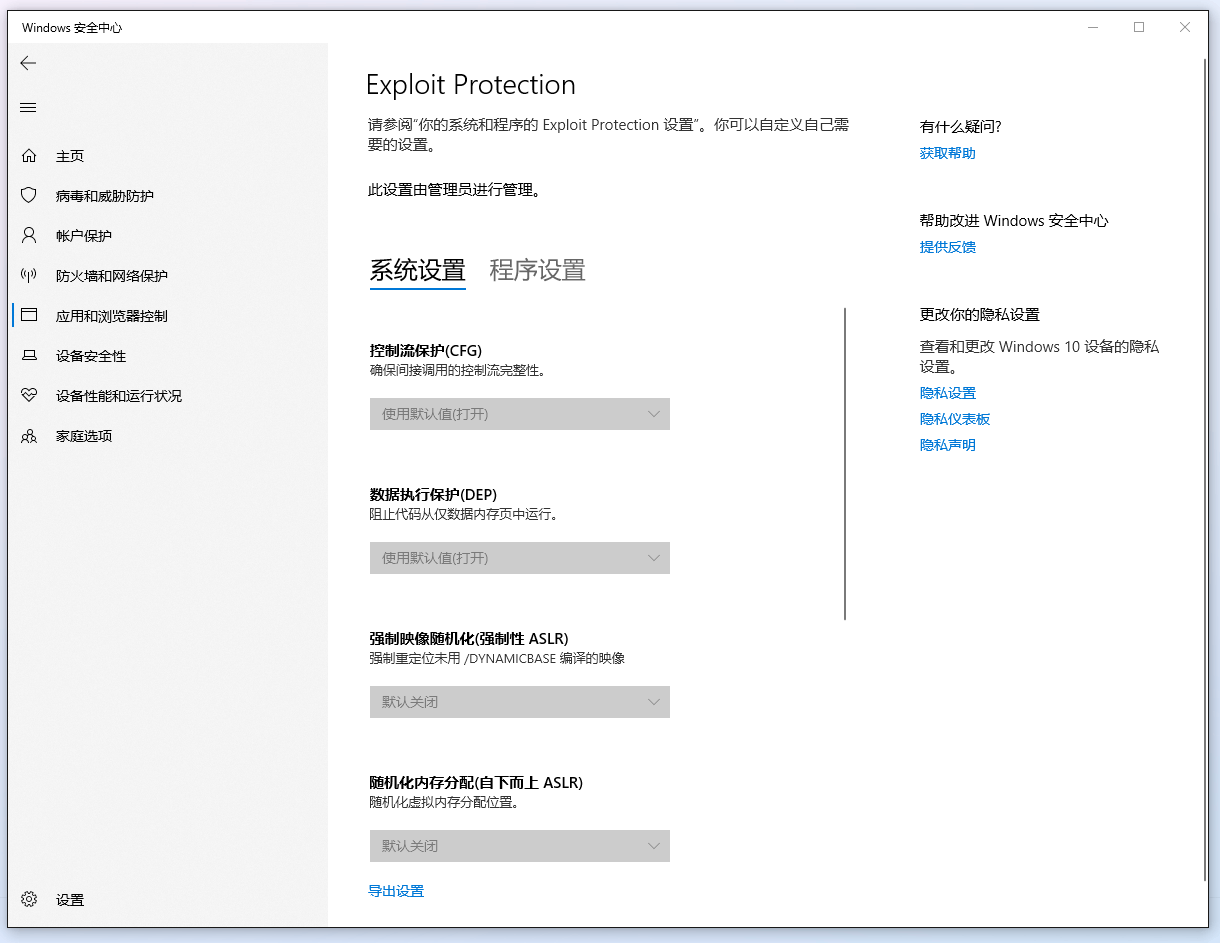Click the 有什么疑问? heading
The image size is (1220, 943).
[961, 126]
